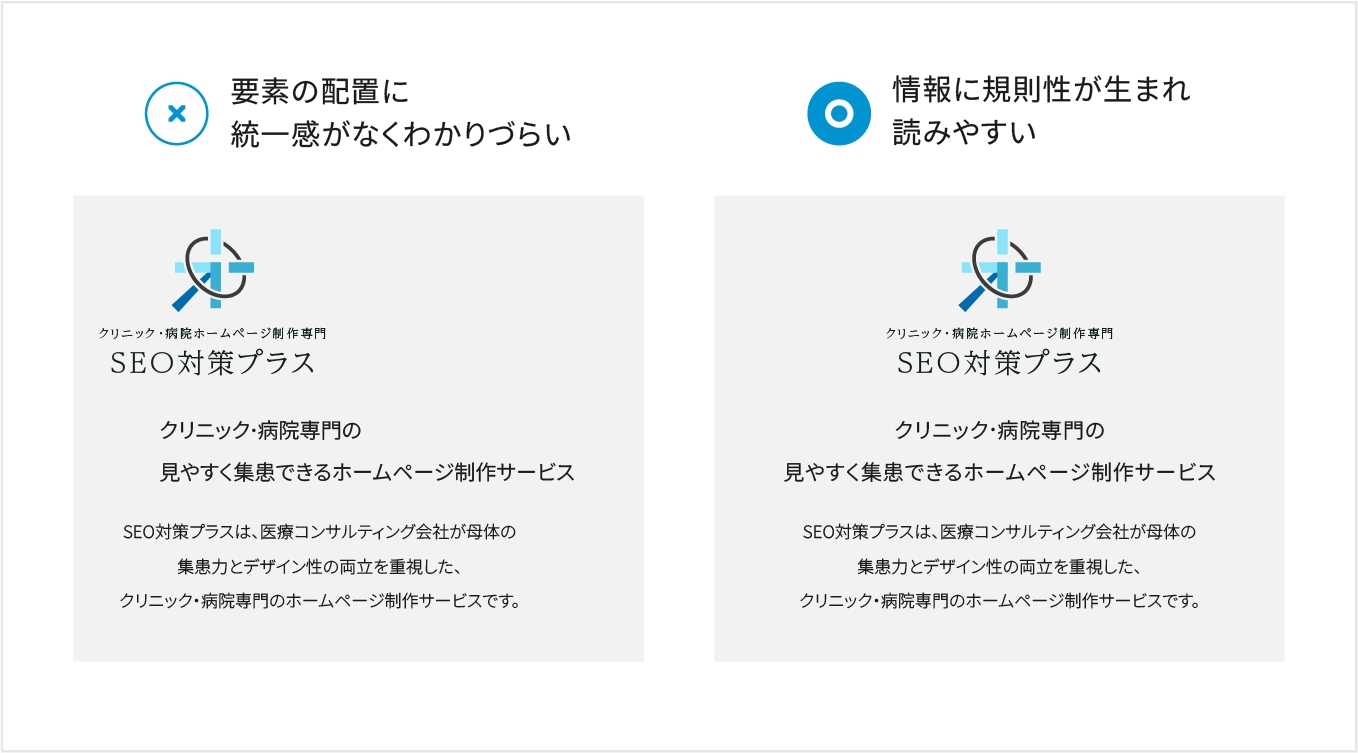
Task: Click the small logo tagline in the misaligned card
Action: click(213, 333)
